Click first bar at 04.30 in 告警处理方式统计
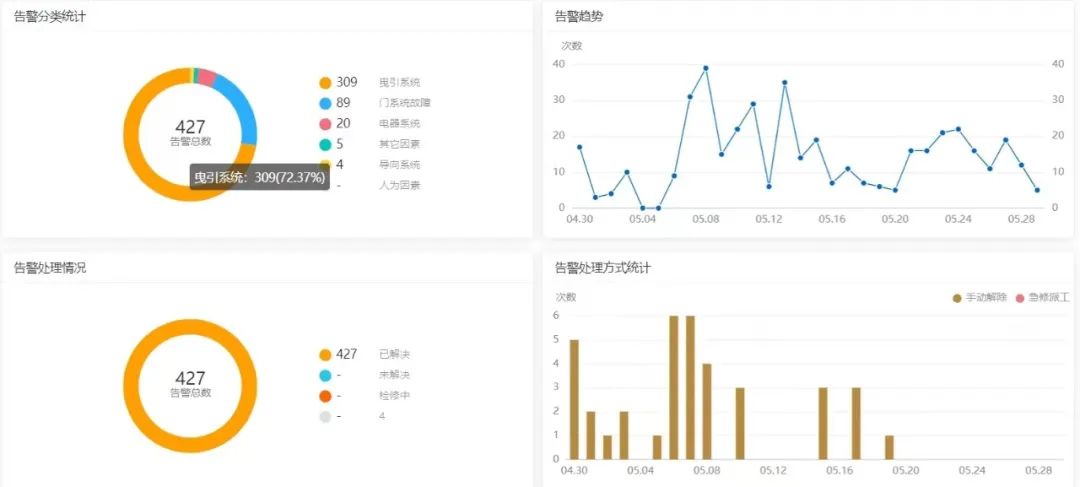 (x=574, y=399)
